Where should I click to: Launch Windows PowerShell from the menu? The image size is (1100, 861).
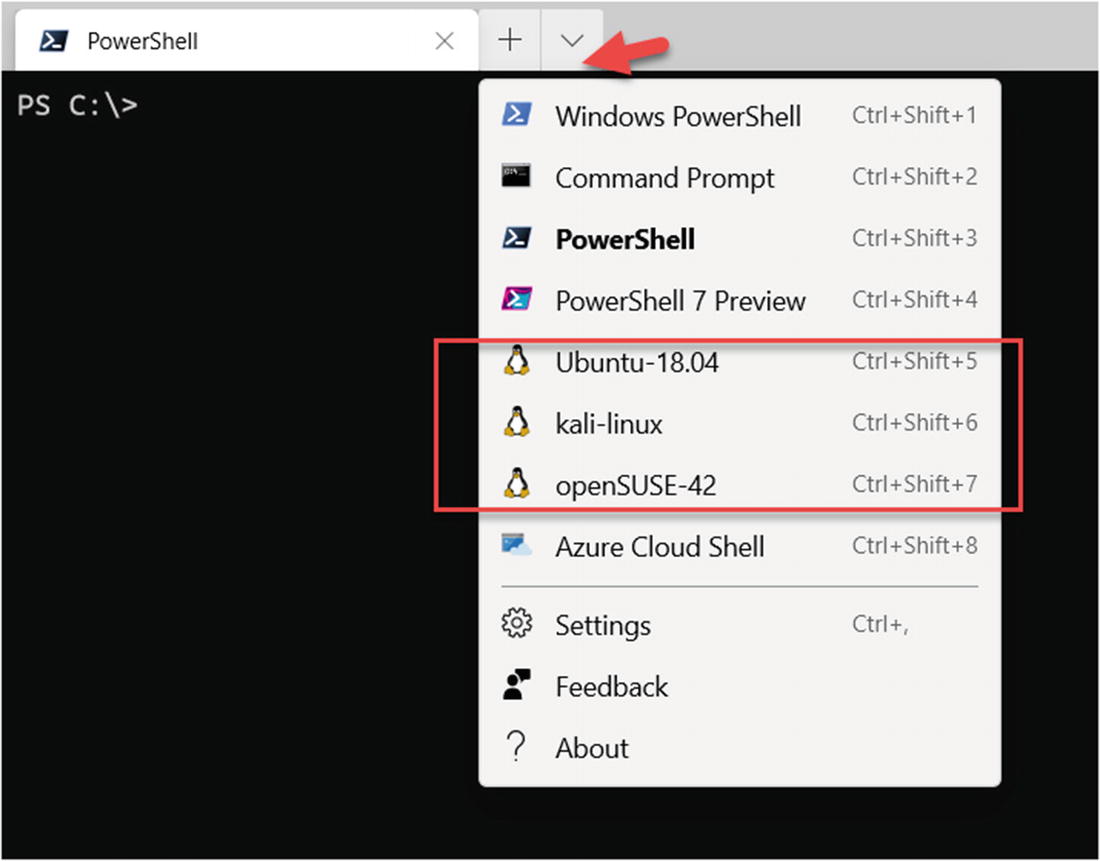click(739, 115)
